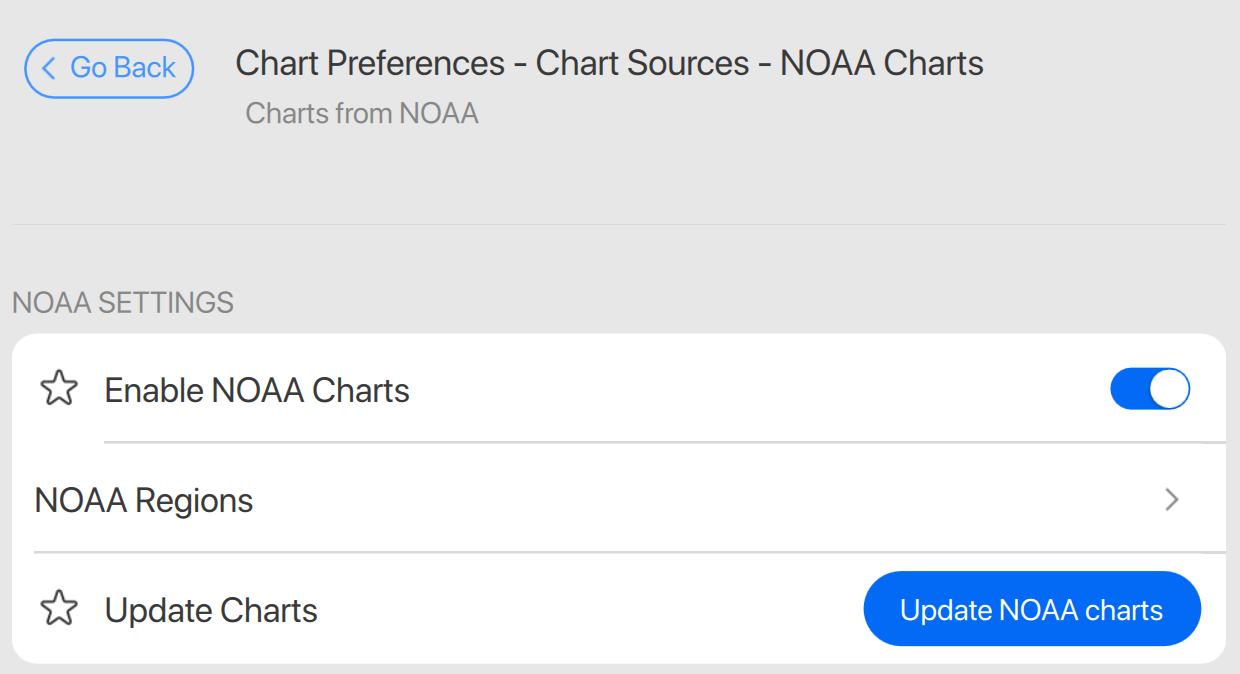Screen dimensions: 1240x674
Task: Click the NOAA SETTINGS section header
Action: tap(123, 302)
